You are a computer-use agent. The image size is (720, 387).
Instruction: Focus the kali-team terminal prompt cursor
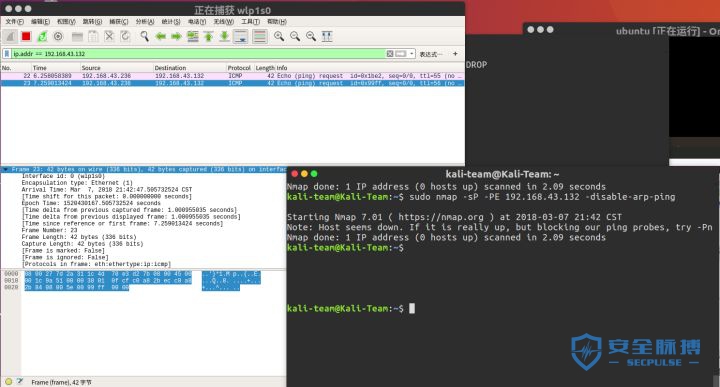tap(412, 308)
